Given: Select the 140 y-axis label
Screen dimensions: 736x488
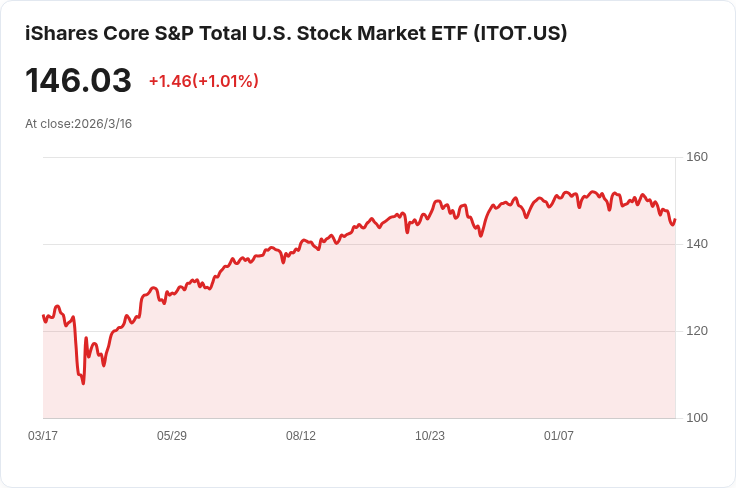Looking at the screenshot, I should [x=697, y=244].
